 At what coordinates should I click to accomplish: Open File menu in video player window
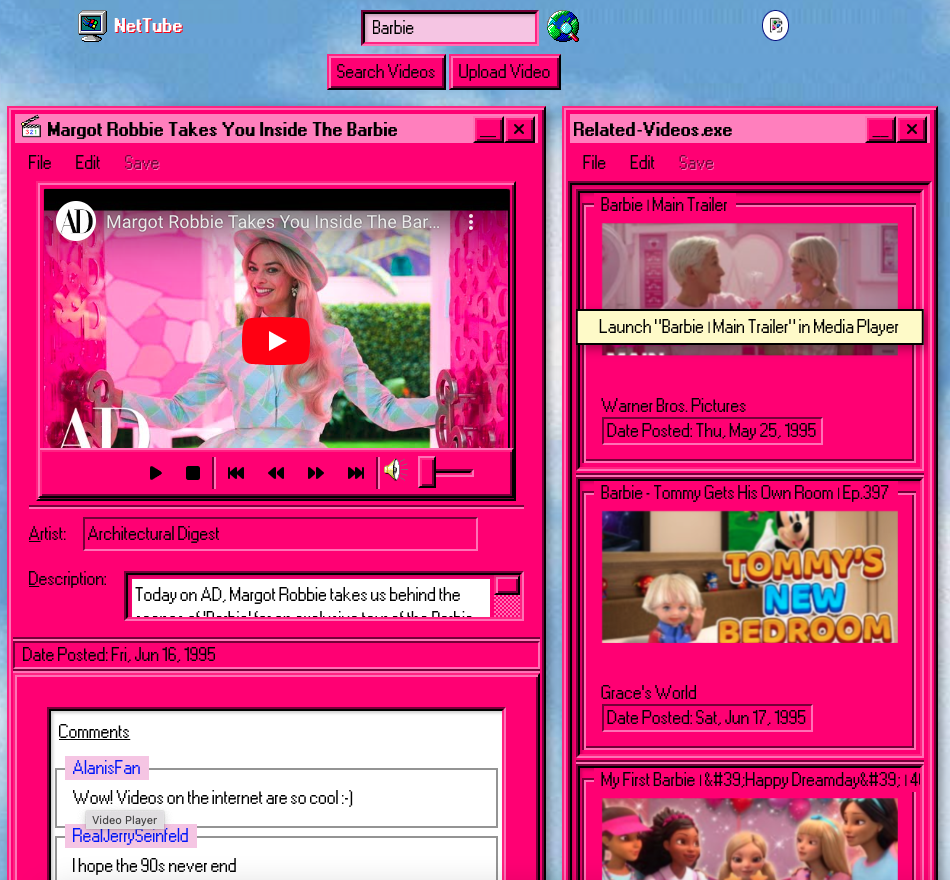[39, 162]
